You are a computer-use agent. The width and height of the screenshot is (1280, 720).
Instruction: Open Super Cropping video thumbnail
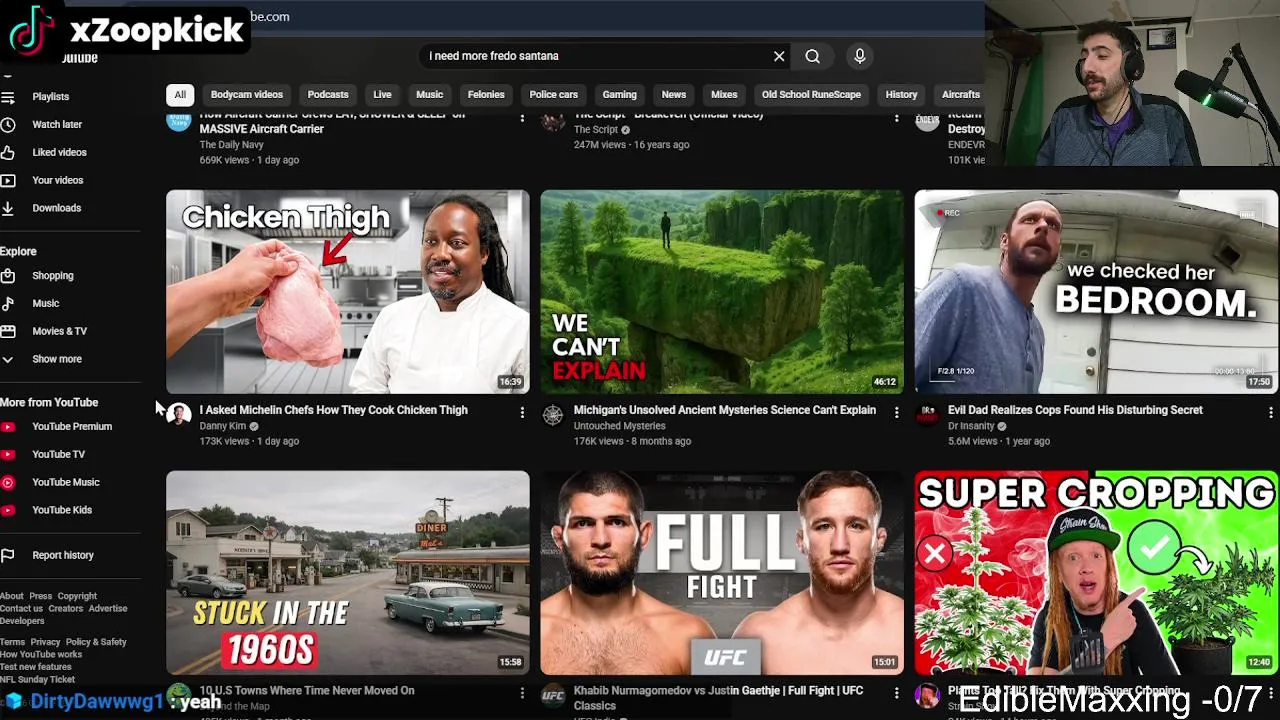[x=1096, y=573]
